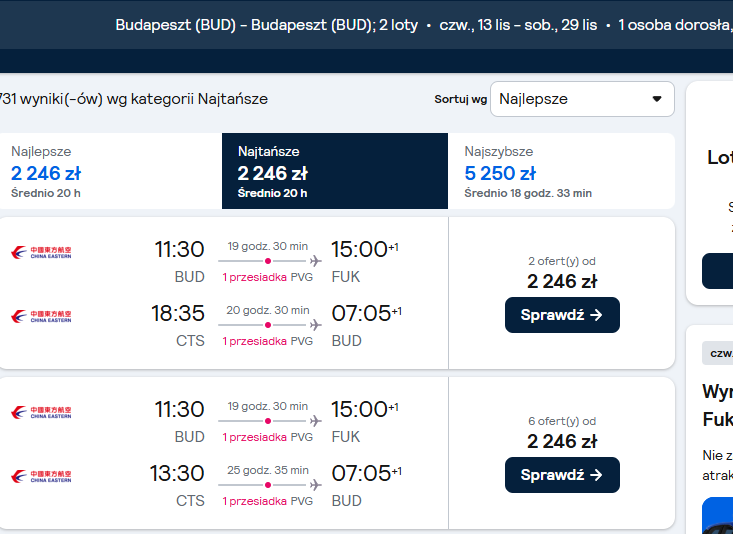The height and width of the screenshot is (534, 733).
Task: Click Sprawdź button for second flight offer
Action: pos(562,475)
